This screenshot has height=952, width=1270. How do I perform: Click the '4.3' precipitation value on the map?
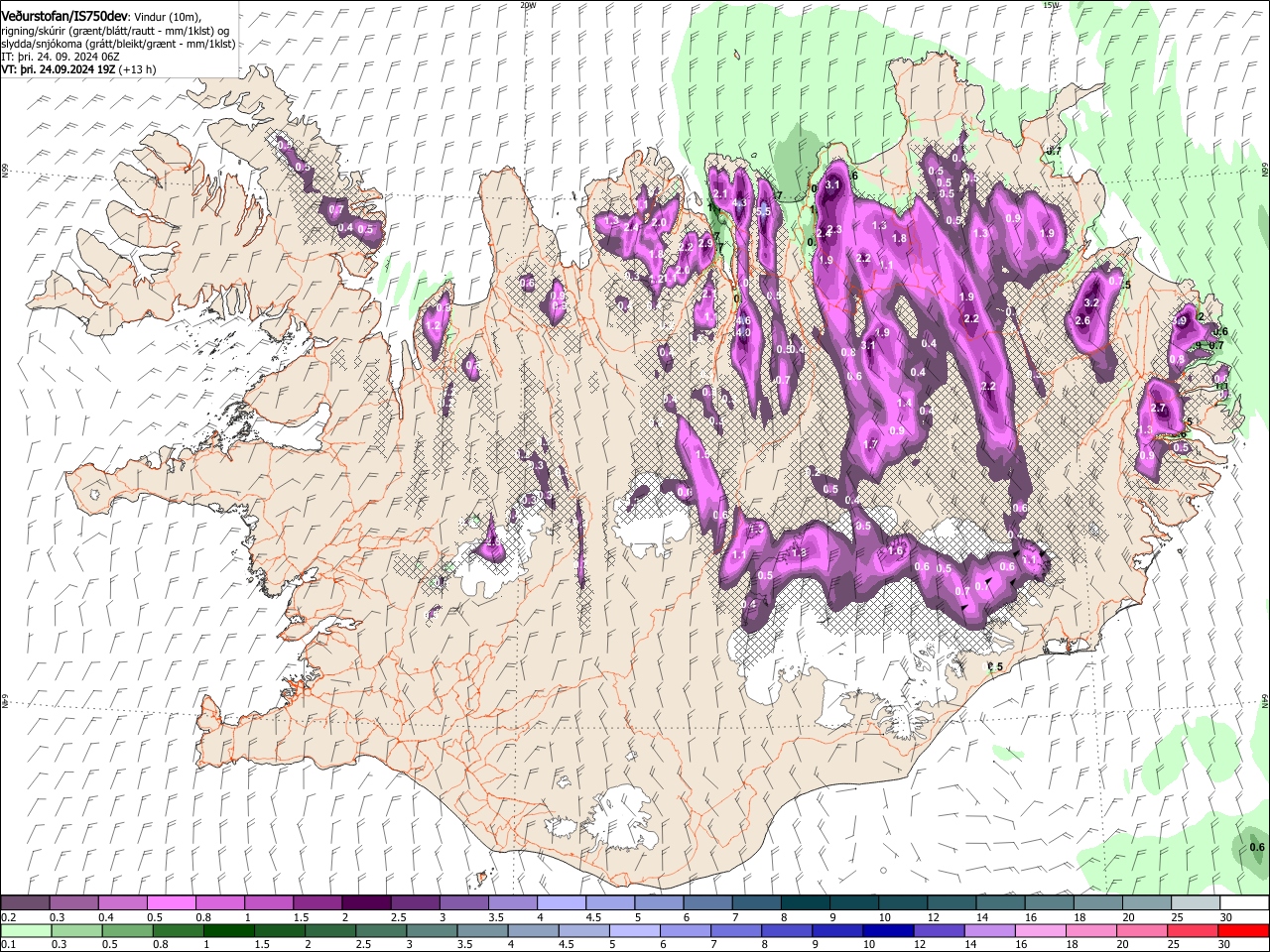pyautogui.click(x=739, y=202)
